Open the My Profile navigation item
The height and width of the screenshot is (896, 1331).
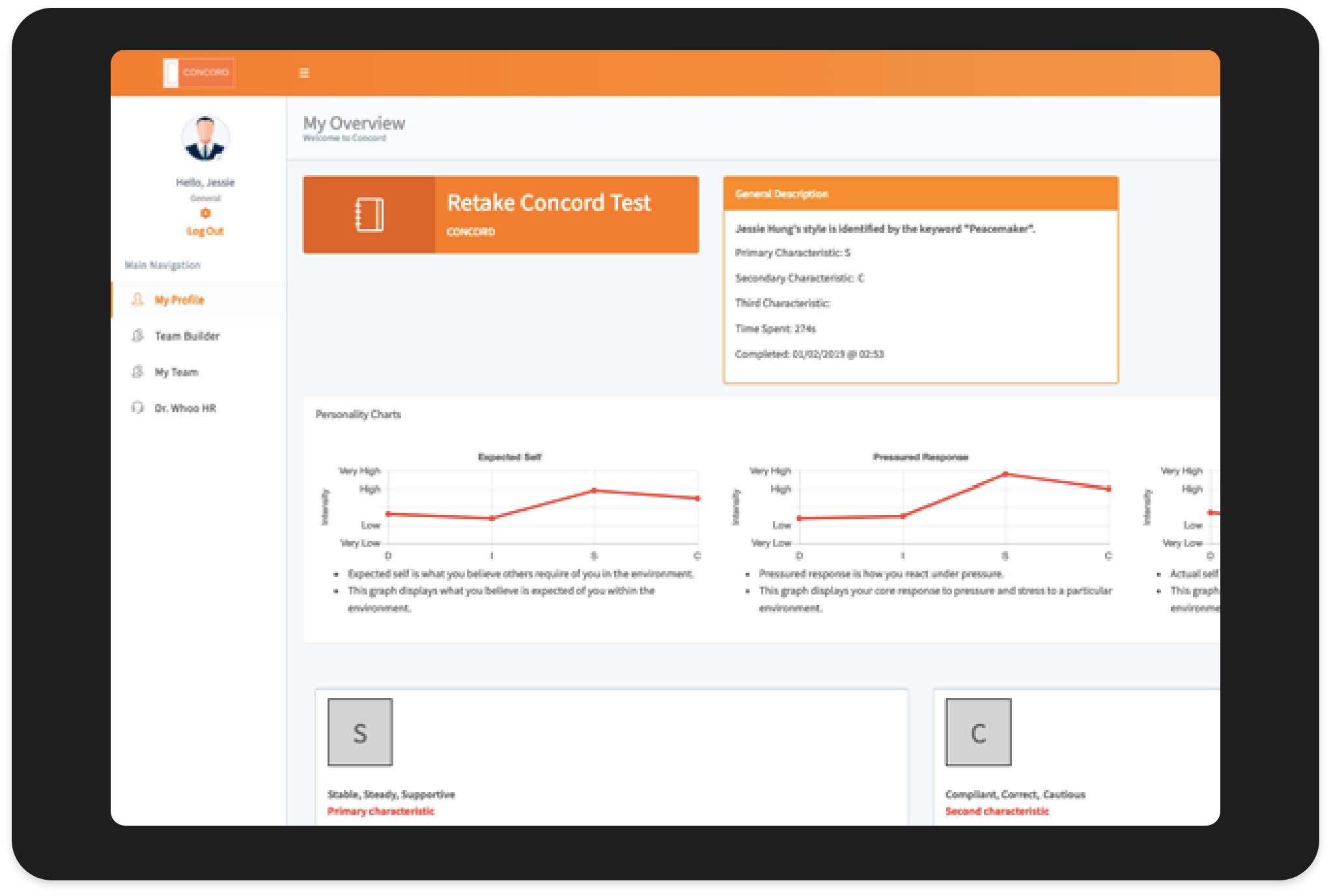coord(179,300)
